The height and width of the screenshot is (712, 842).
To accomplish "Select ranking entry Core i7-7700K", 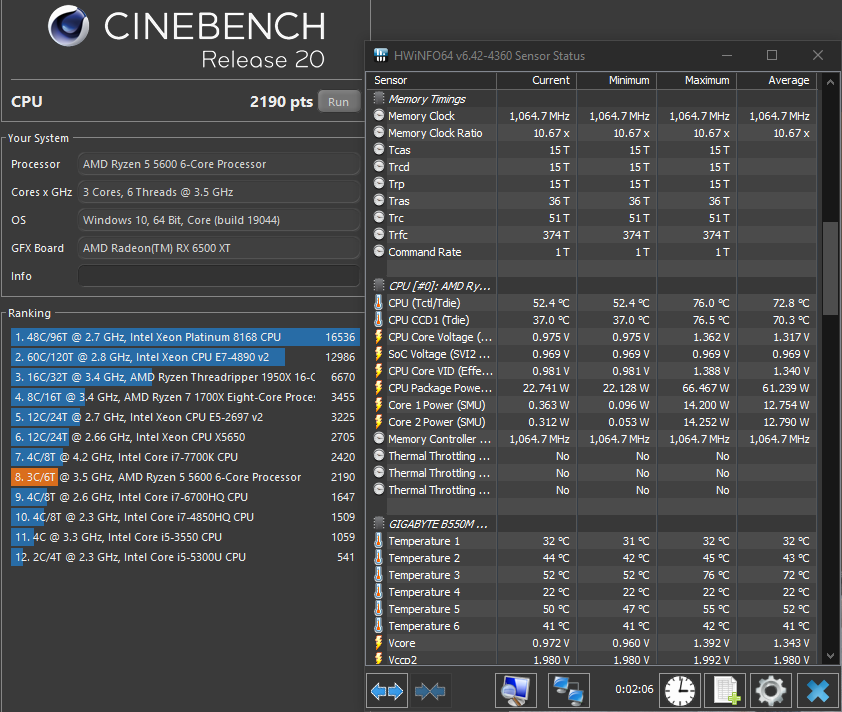I will point(185,457).
